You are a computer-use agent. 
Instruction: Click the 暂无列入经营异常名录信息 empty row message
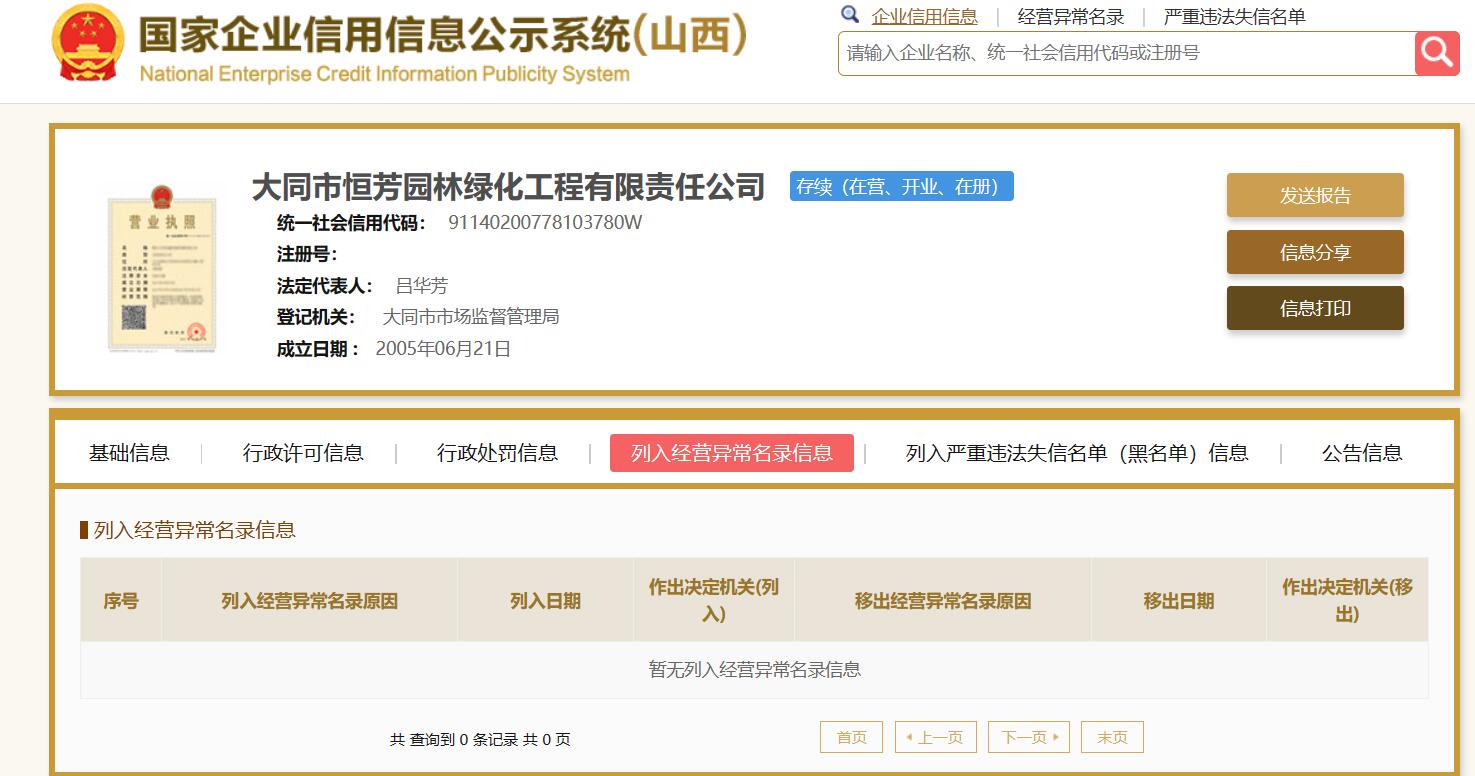click(x=755, y=670)
